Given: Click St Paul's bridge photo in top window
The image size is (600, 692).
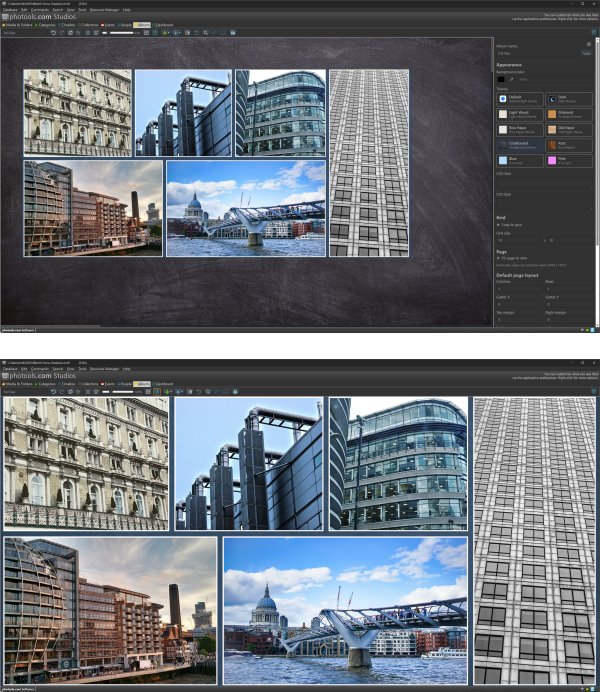Looking at the screenshot, I should pyautogui.click(x=246, y=208).
